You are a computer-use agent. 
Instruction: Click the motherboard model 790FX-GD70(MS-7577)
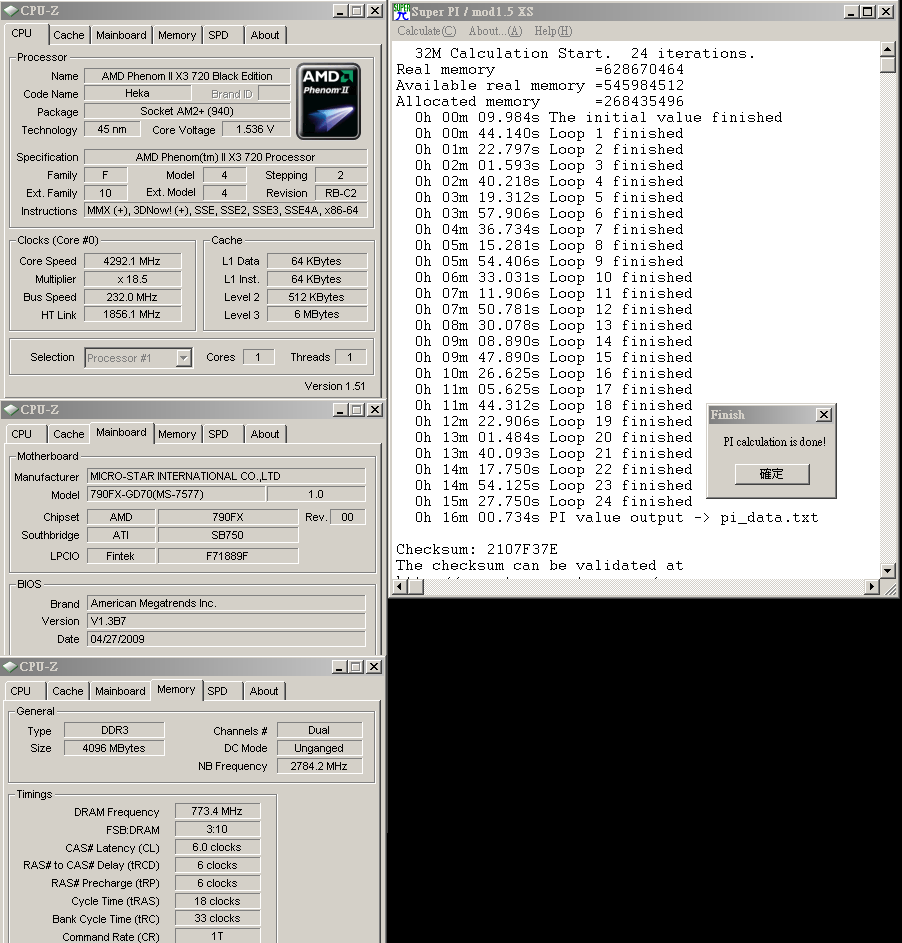pos(176,494)
